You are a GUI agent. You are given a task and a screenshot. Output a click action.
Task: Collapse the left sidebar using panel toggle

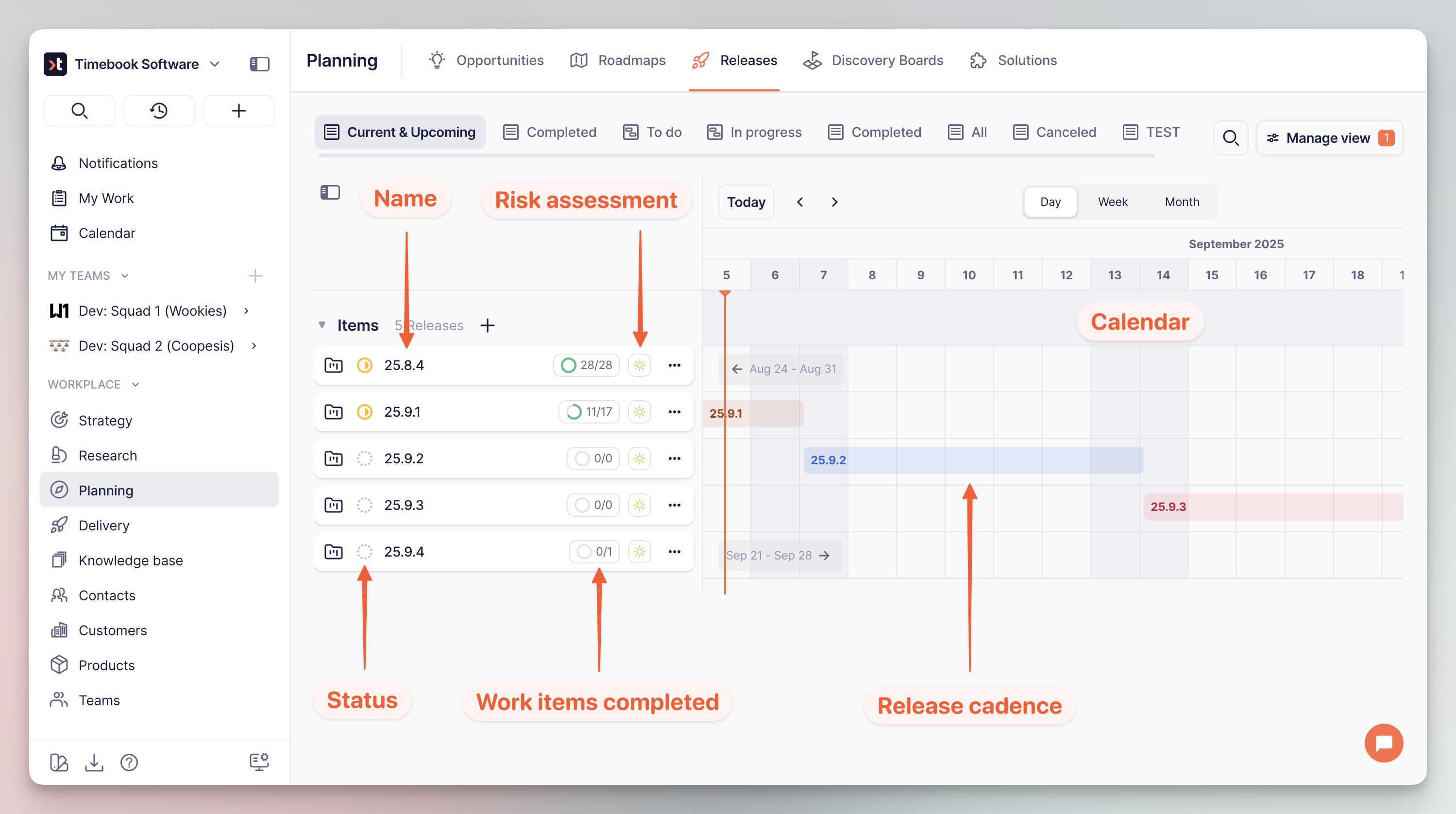point(259,64)
